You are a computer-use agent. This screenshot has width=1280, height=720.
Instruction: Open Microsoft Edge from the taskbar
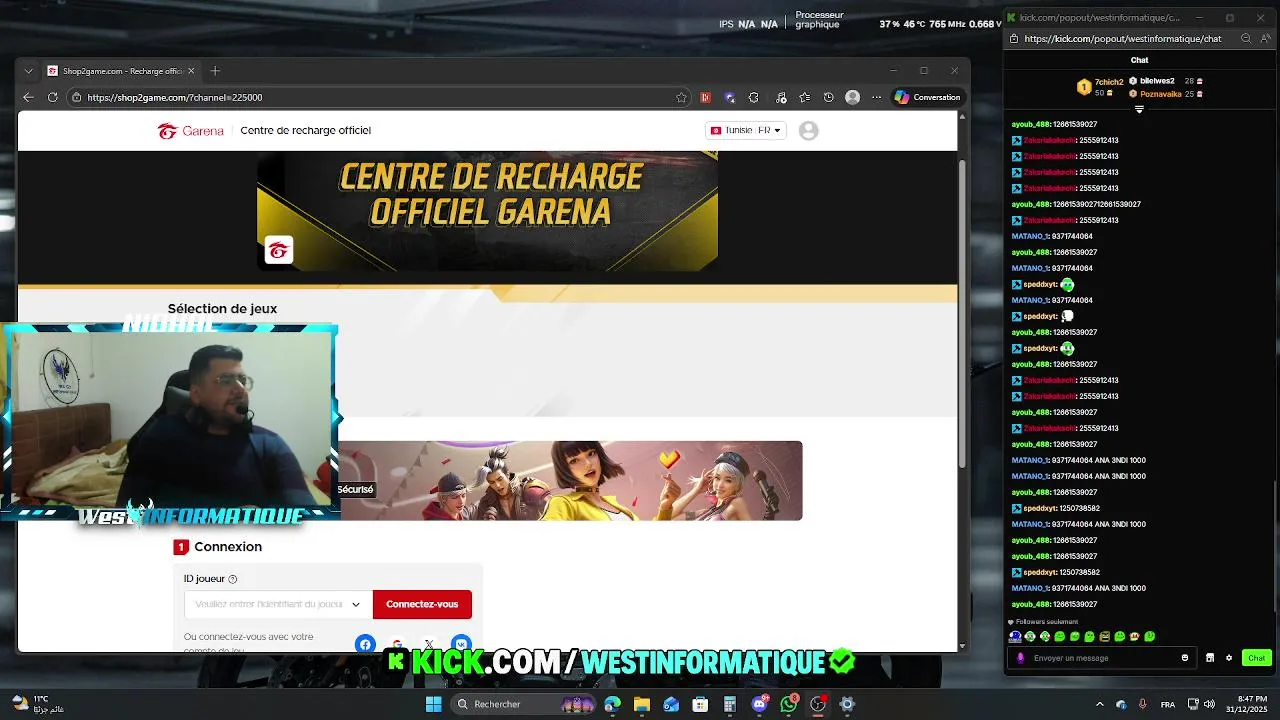(613, 704)
